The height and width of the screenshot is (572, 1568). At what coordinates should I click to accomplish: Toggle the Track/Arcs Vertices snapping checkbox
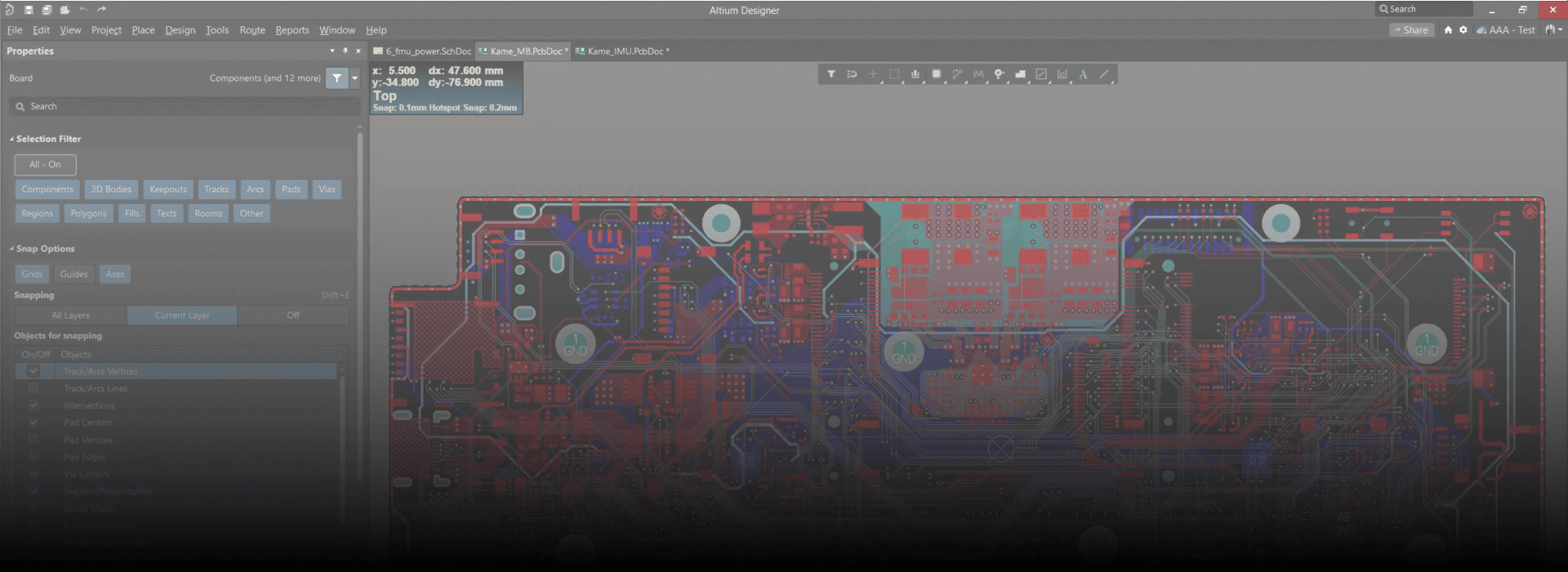33,371
